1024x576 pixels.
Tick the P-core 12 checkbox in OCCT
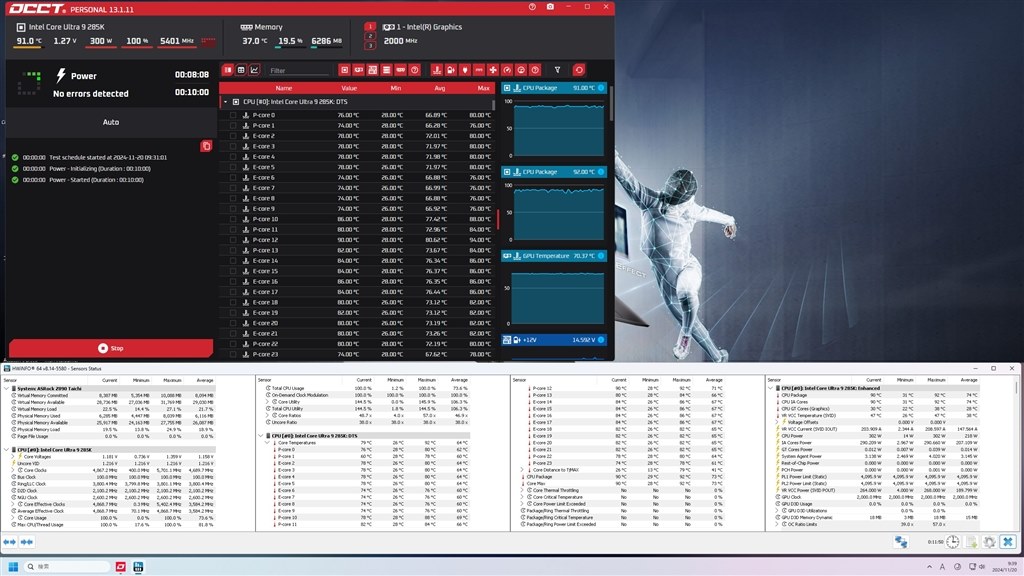(x=233, y=240)
